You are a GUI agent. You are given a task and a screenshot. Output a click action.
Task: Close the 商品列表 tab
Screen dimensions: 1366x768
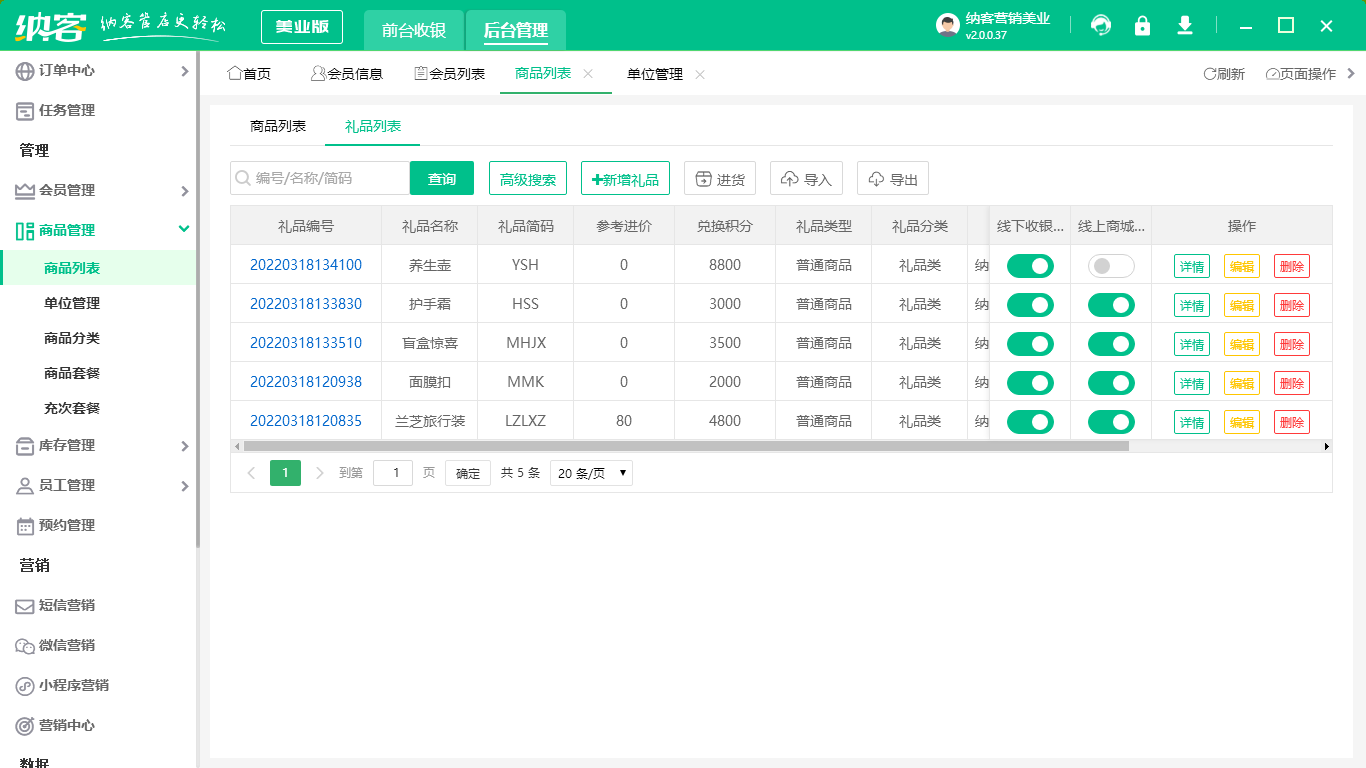(x=588, y=74)
